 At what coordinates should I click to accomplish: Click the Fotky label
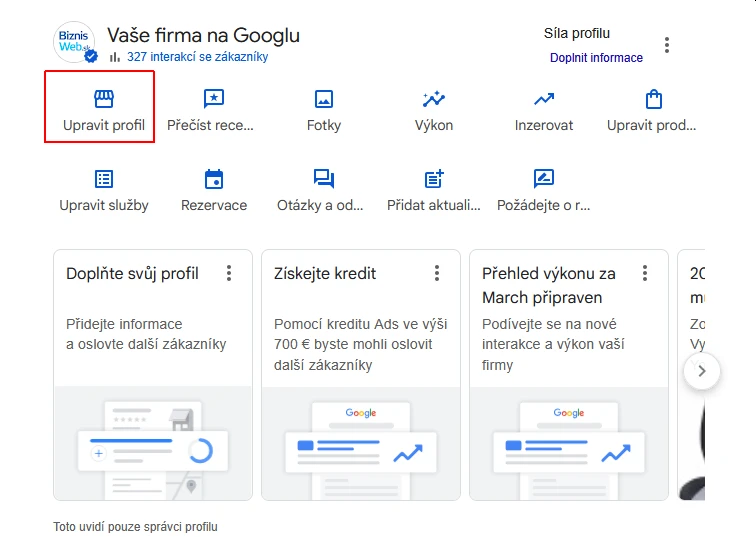pos(324,125)
